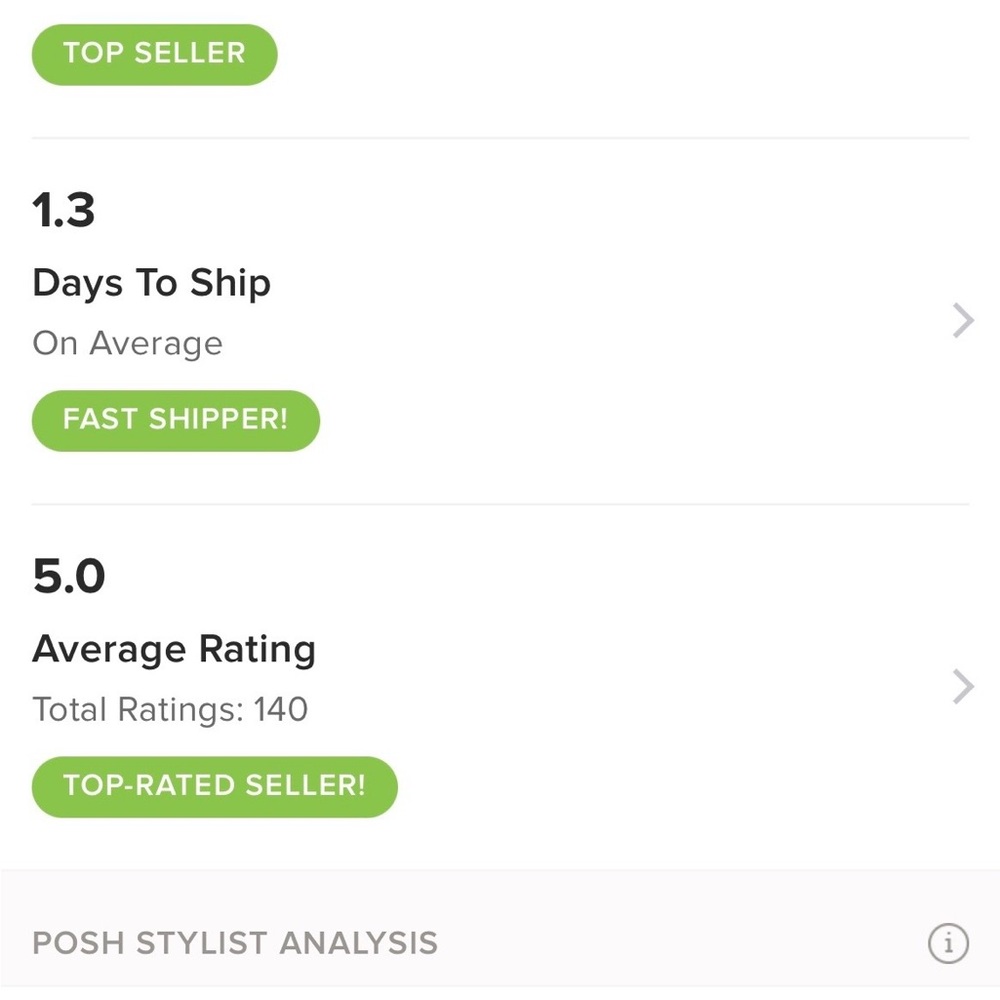Tap the 5.0 rating score
The image size is (1000, 1000).
69,577
